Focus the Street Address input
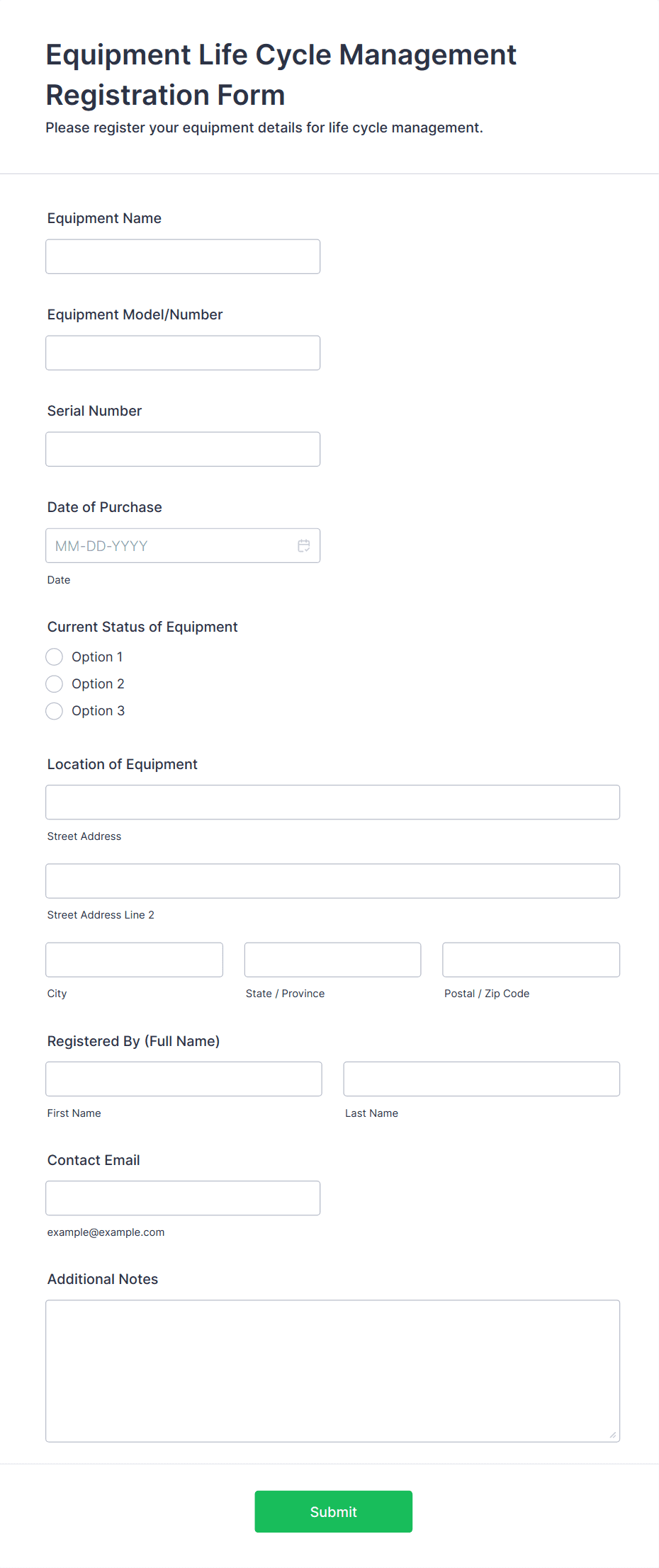Screen dimensions: 659x1568 (333, 802)
